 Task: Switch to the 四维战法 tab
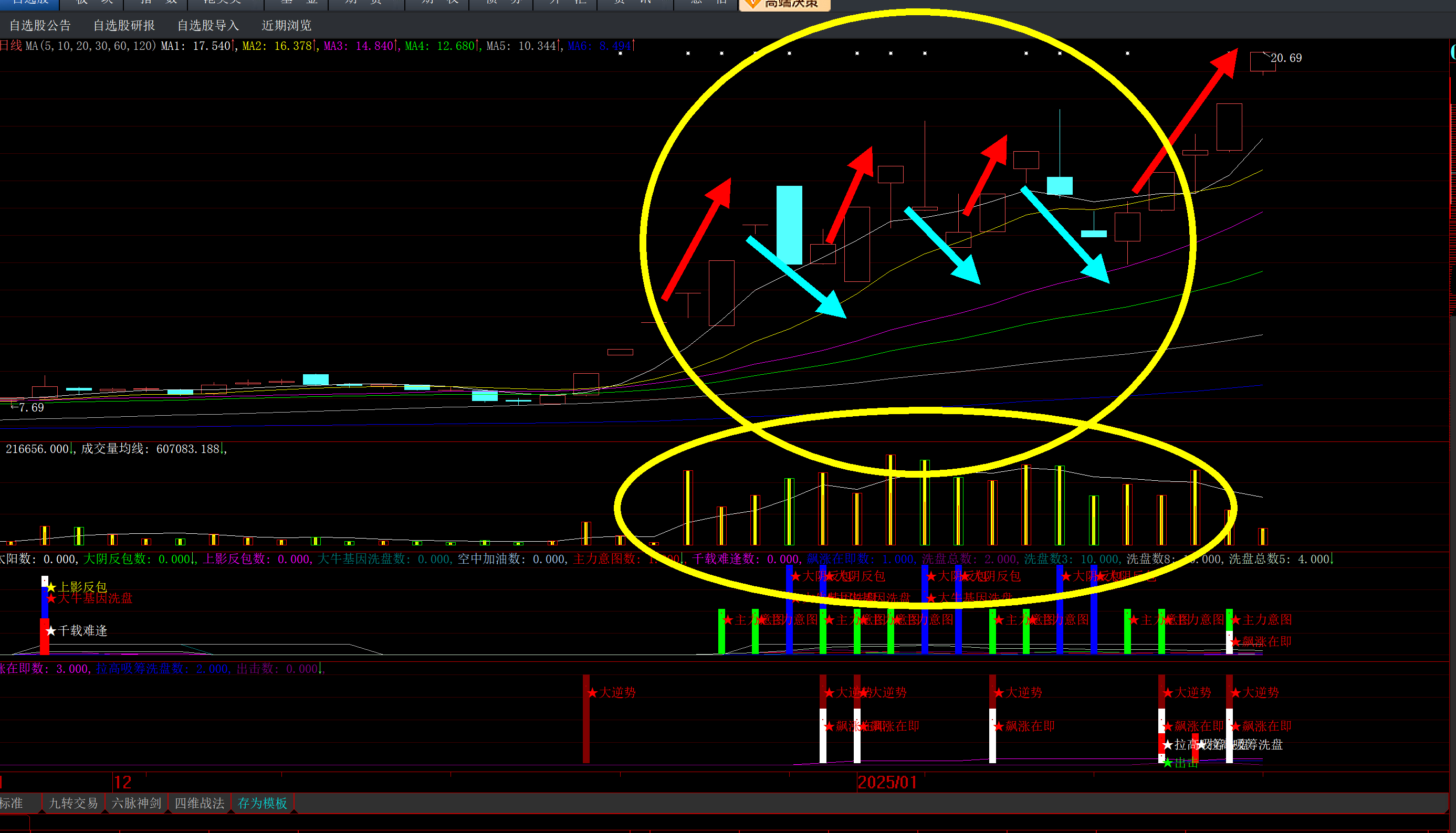click(199, 803)
